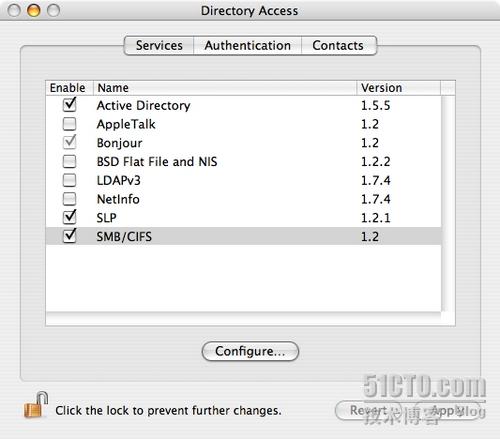Image resolution: width=500 pixels, height=439 pixels.
Task: Go to the Contacts tab
Action: point(339,45)
